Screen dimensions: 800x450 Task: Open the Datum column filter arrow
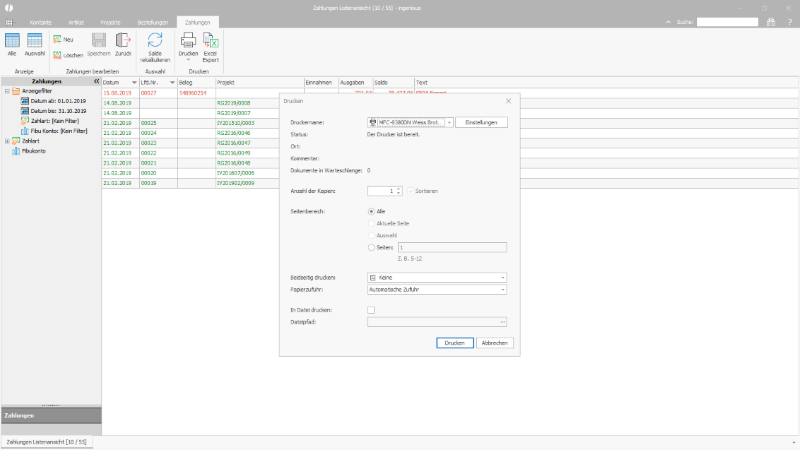click(134, 82)
